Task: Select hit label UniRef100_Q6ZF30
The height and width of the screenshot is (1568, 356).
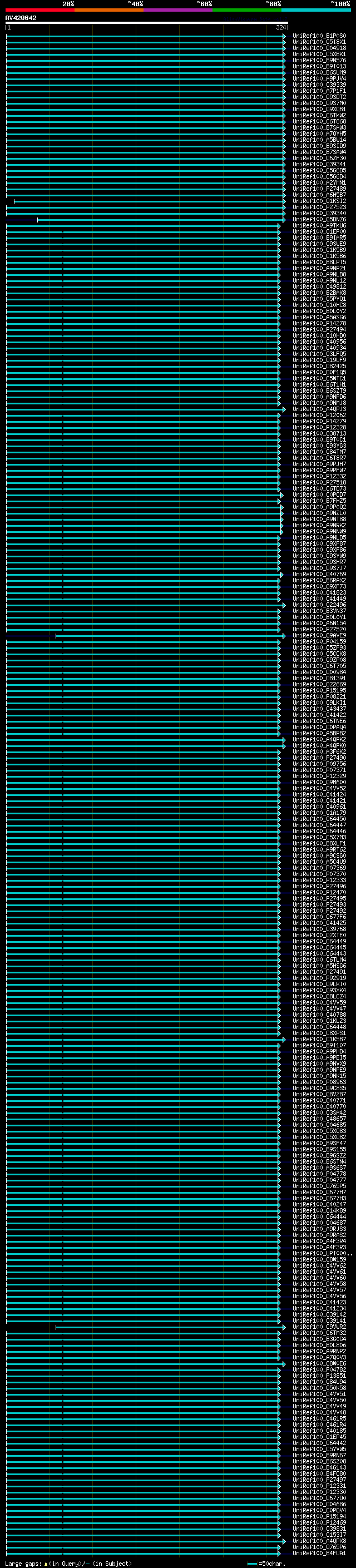Action: click(319, 159)
